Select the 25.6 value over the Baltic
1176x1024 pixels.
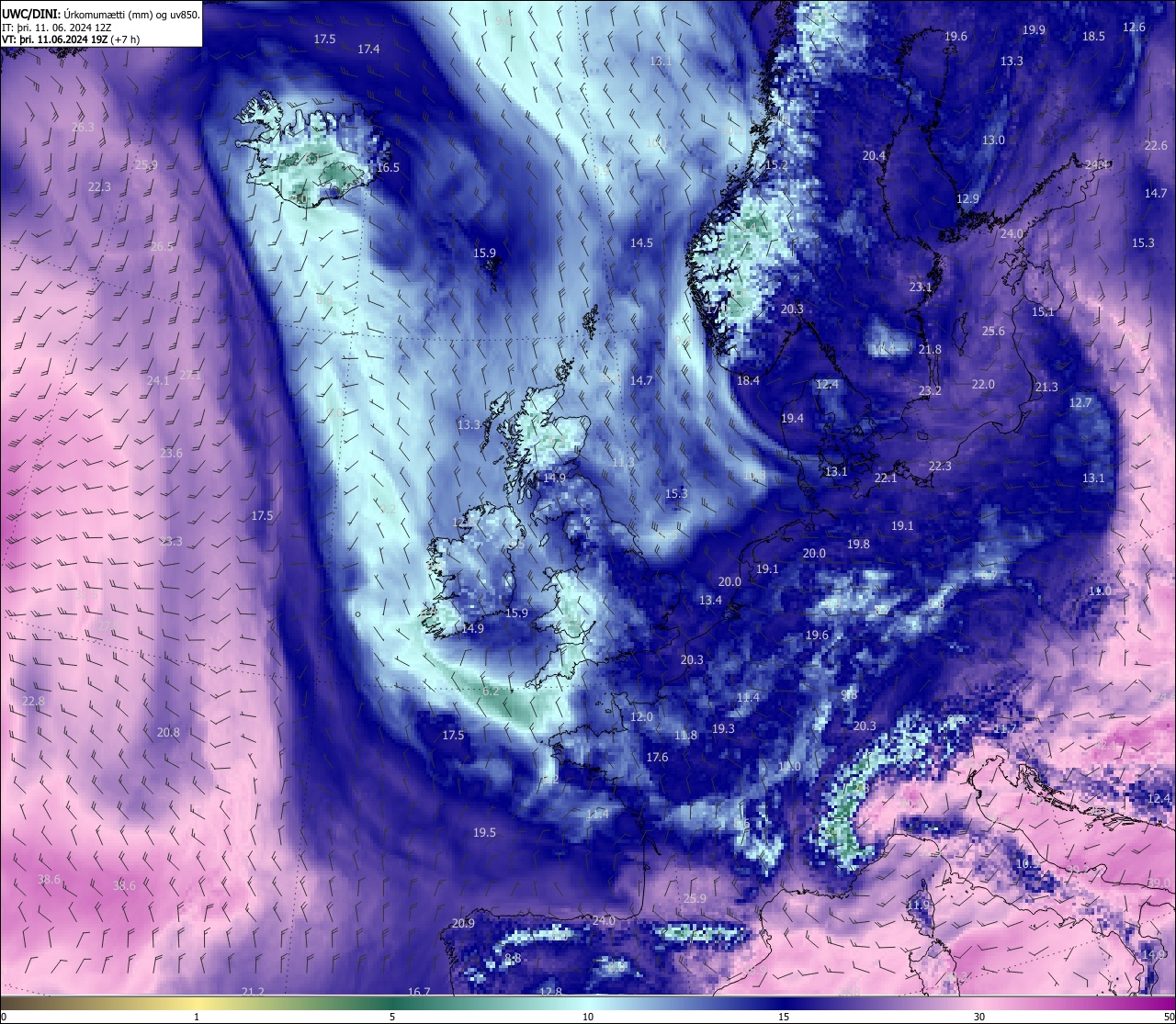993,332
